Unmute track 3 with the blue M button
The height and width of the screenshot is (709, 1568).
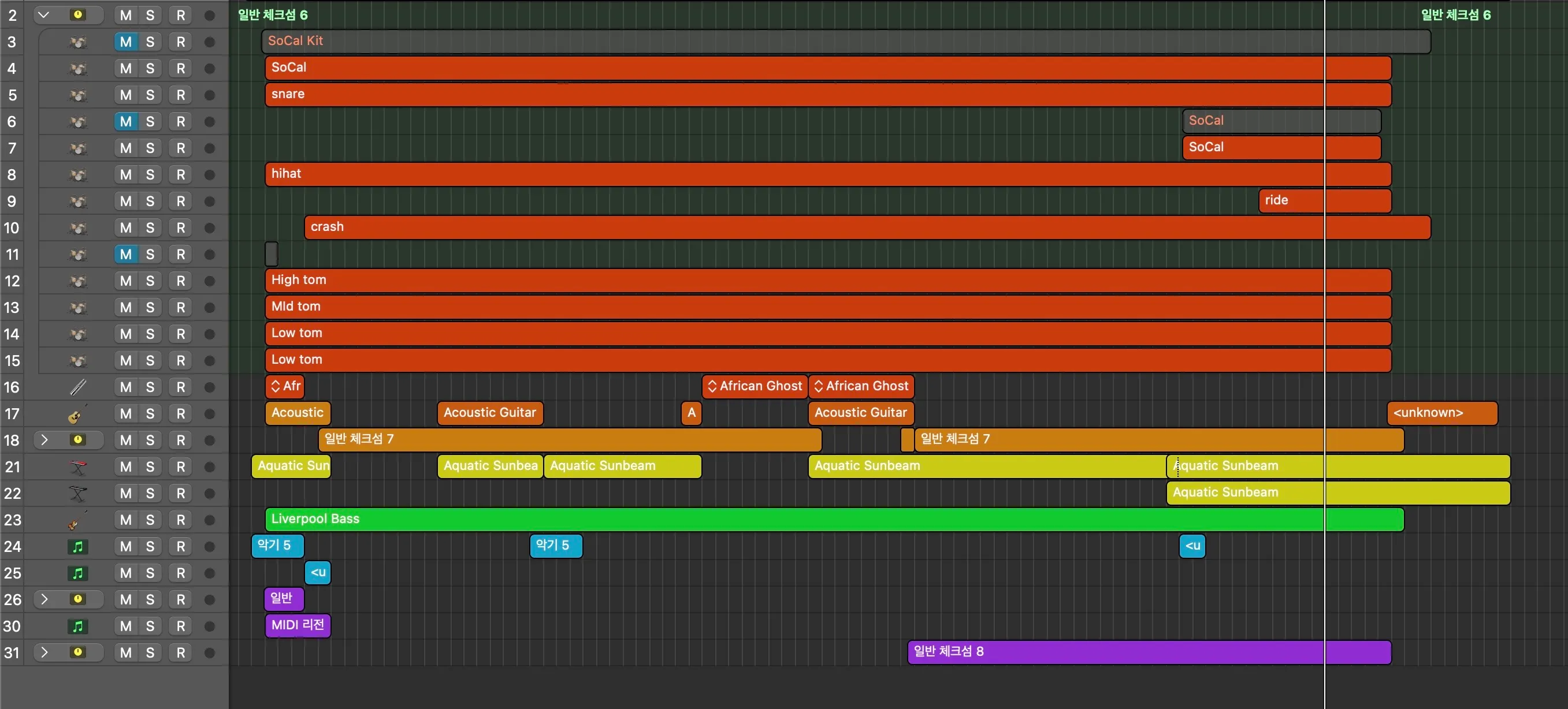[125, 42]
